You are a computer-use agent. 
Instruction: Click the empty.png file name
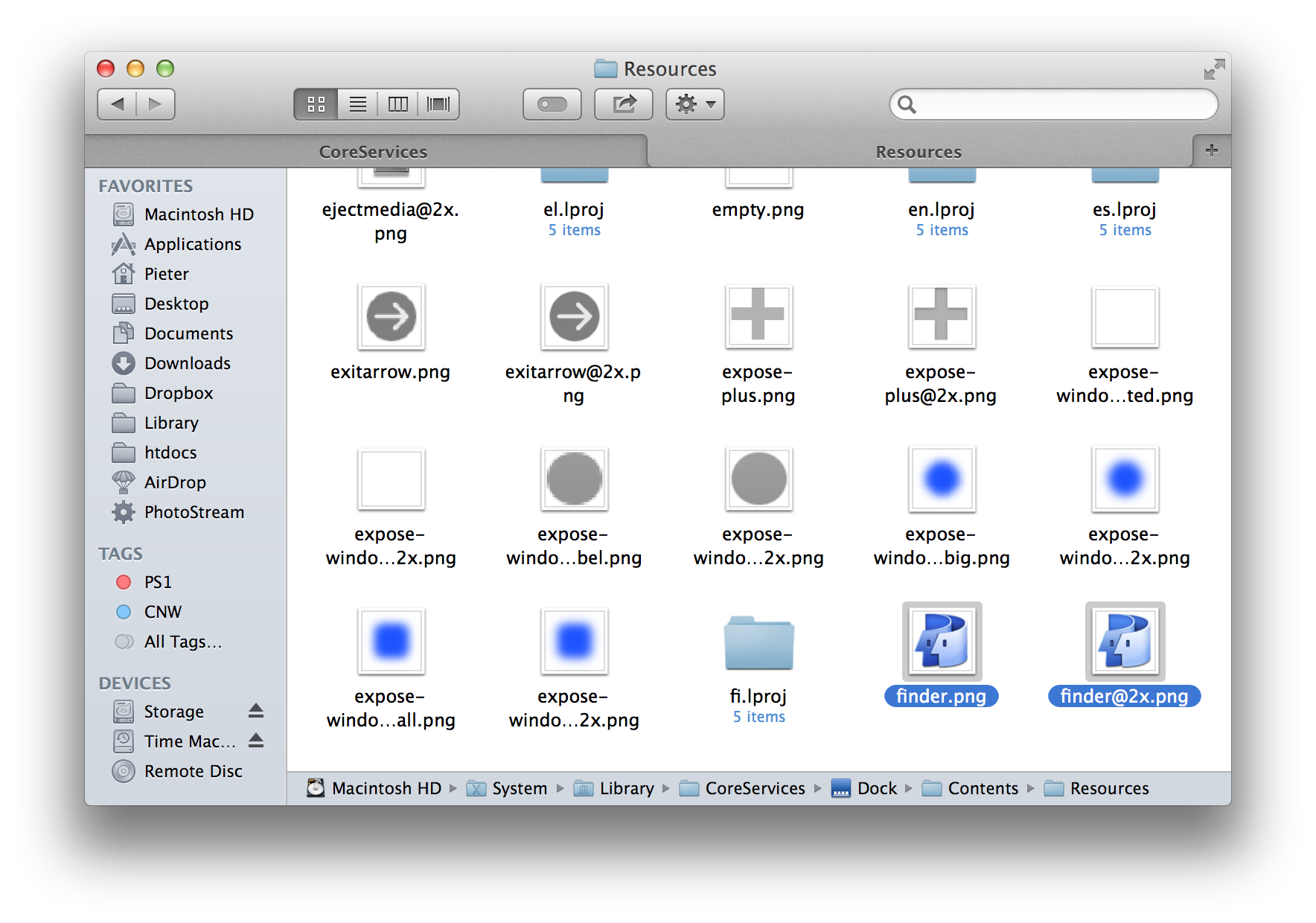coord(758,210)
